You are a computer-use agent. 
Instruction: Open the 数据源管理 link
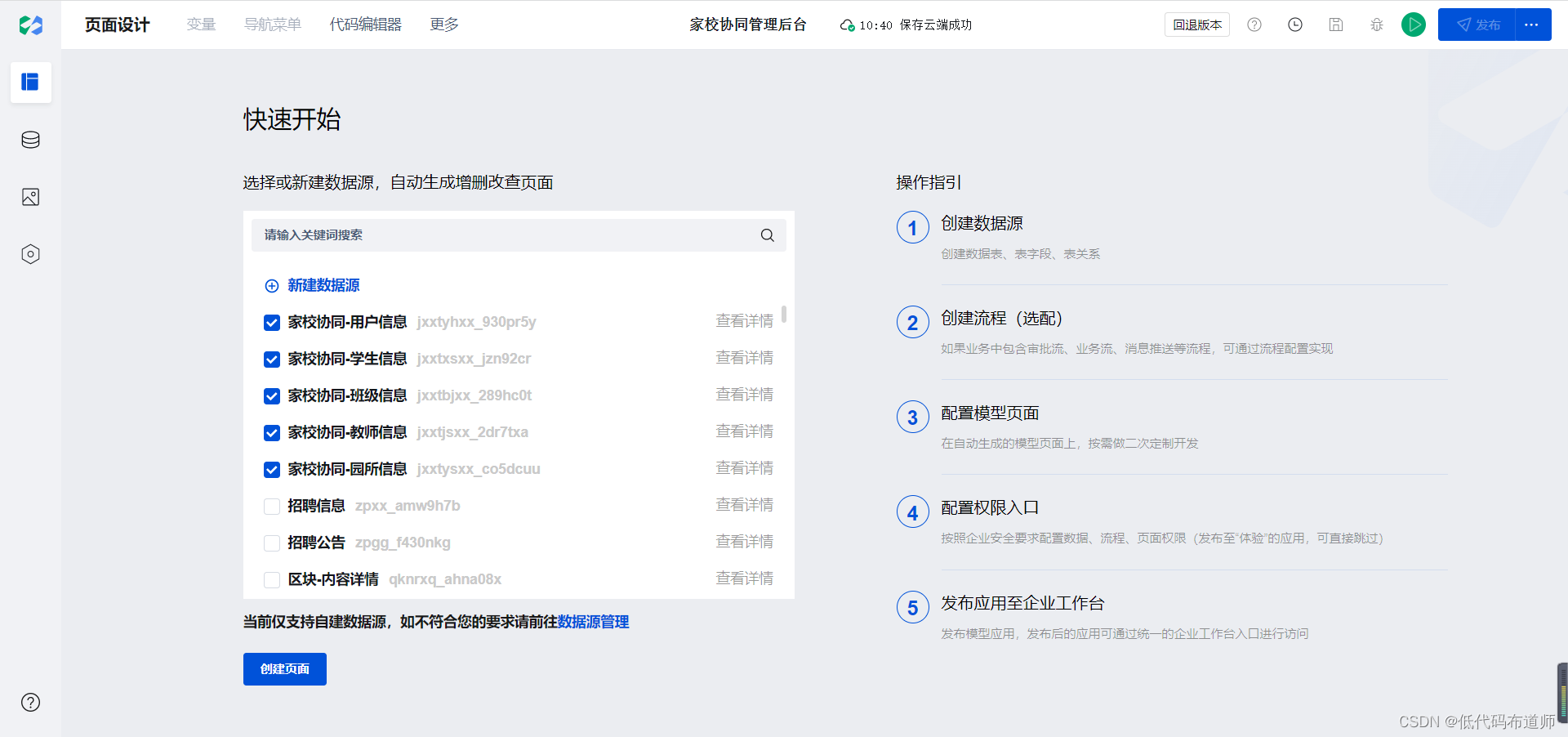tap(593, 622)
